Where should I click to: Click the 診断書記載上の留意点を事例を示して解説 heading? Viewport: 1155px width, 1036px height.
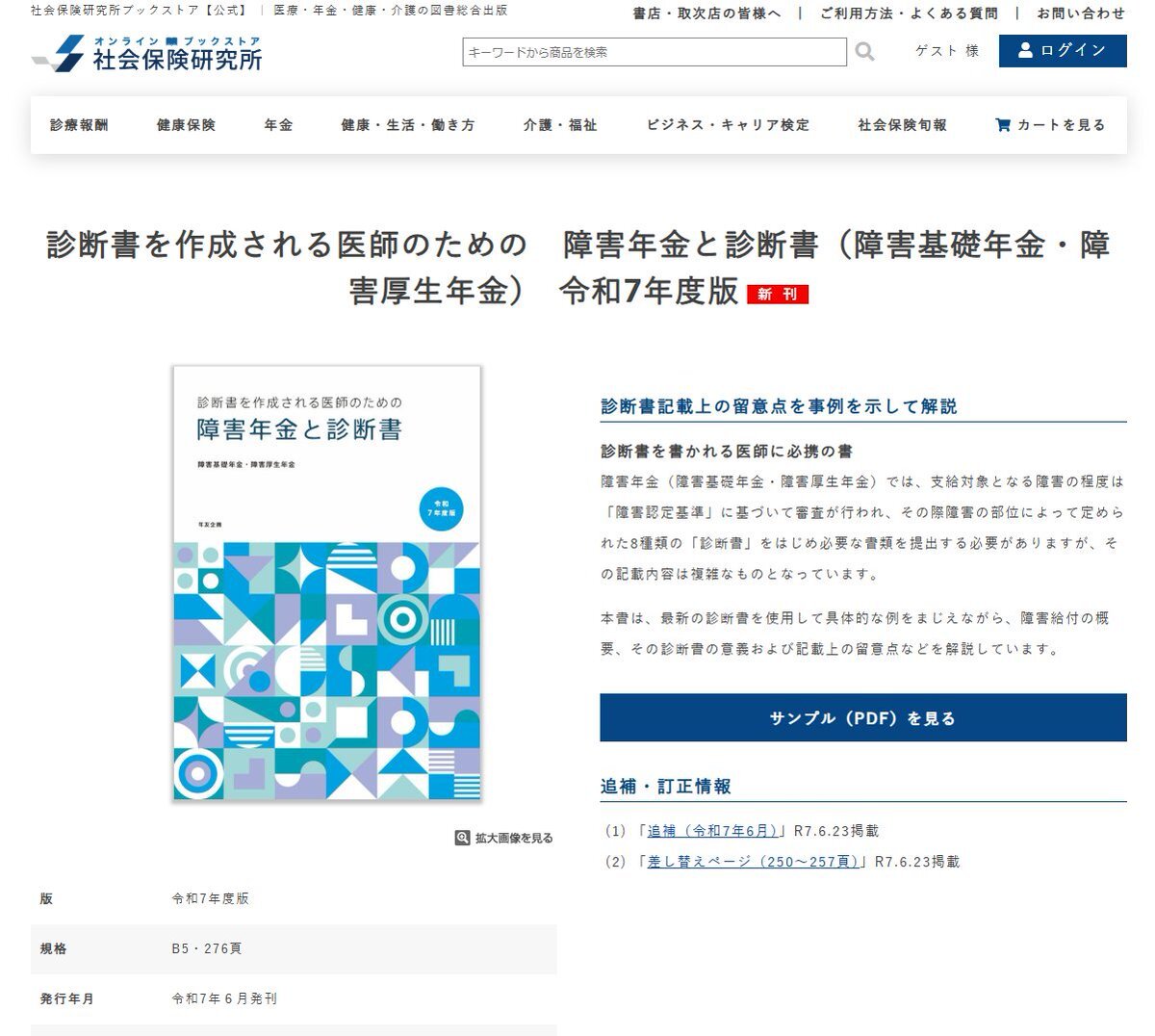780,406
